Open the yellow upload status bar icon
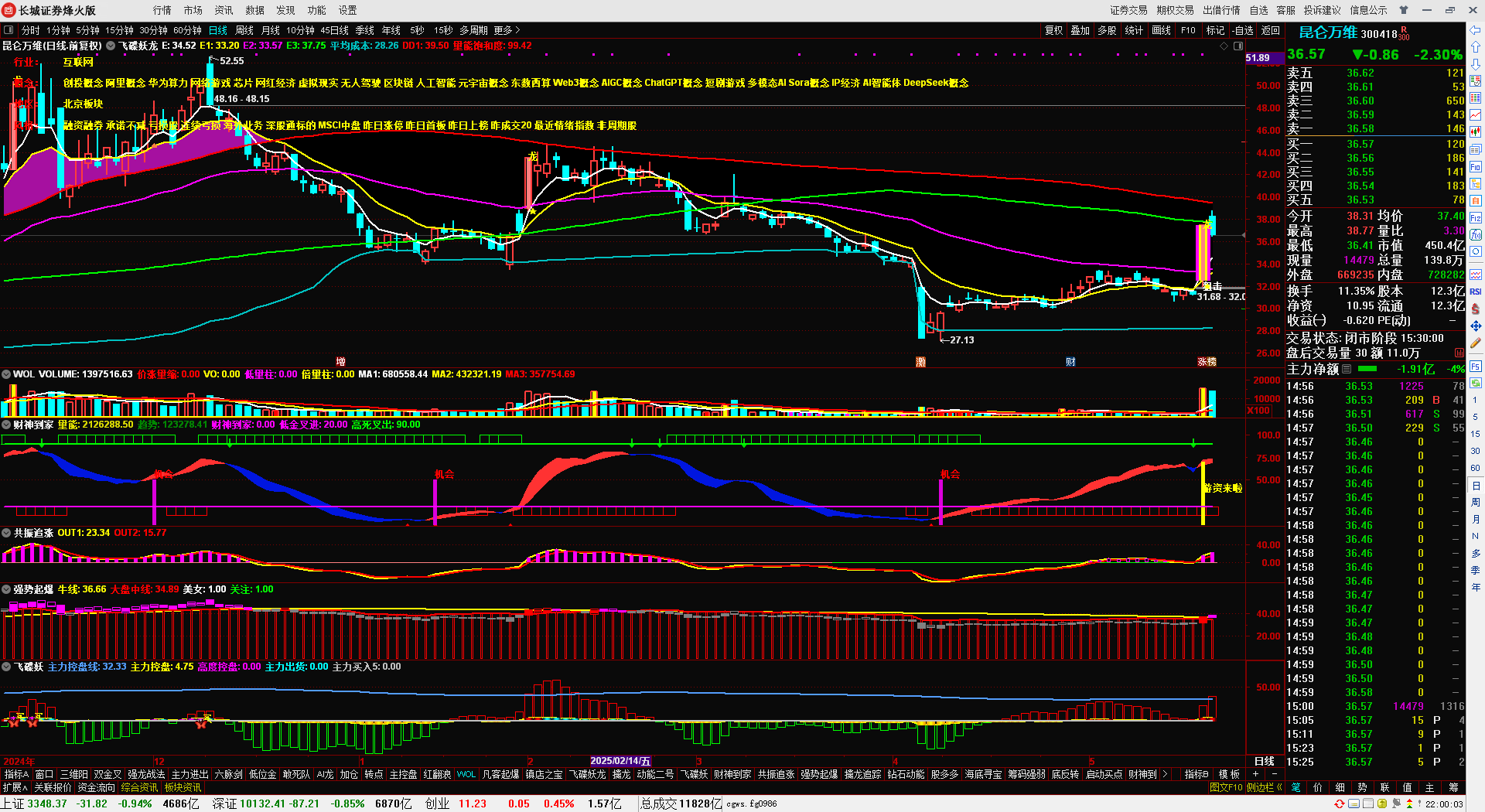 (x=1381, y=804)
